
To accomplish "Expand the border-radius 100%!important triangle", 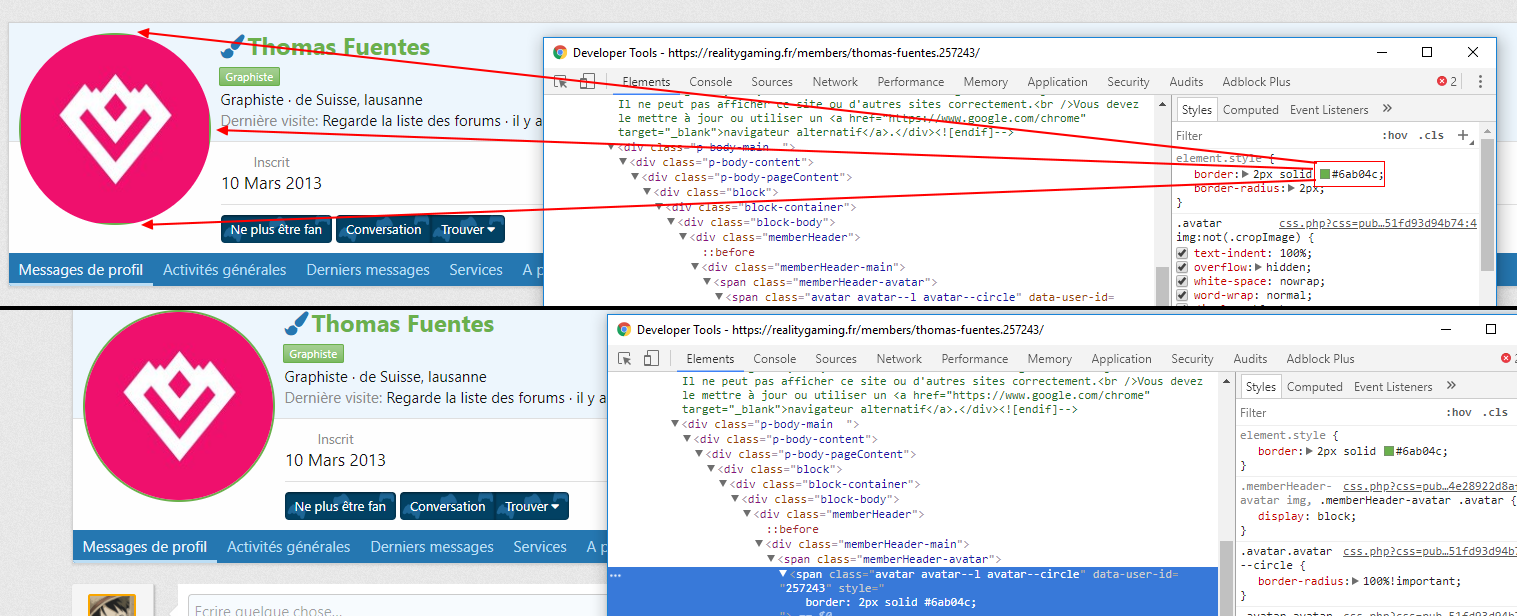I will pos(1355,581).
